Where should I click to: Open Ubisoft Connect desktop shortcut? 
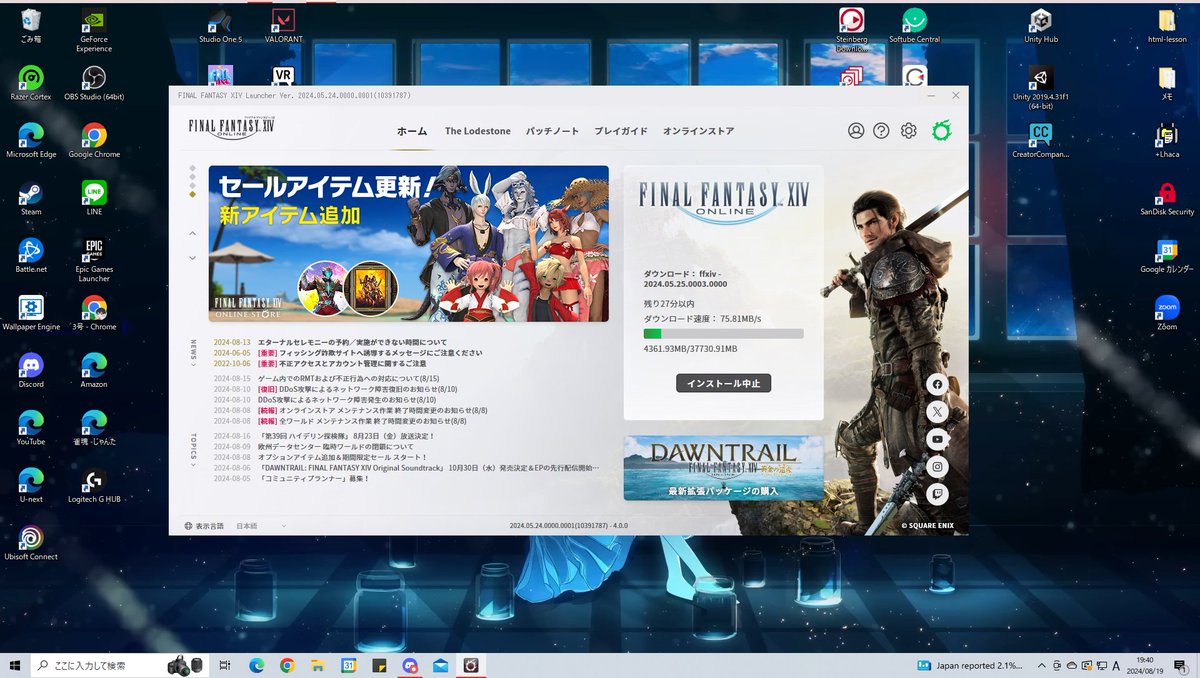[31, 542]
